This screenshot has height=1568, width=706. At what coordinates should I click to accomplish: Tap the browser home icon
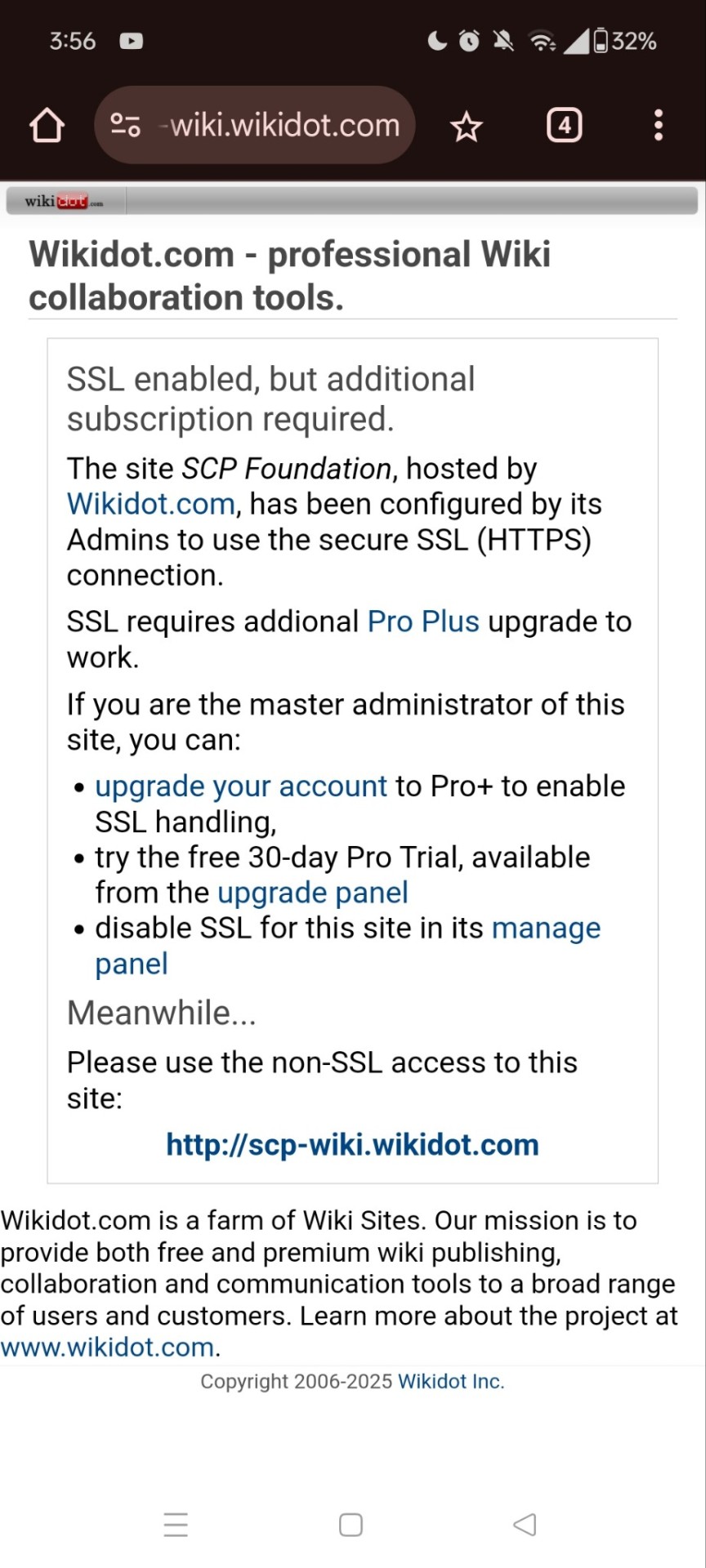47,126
